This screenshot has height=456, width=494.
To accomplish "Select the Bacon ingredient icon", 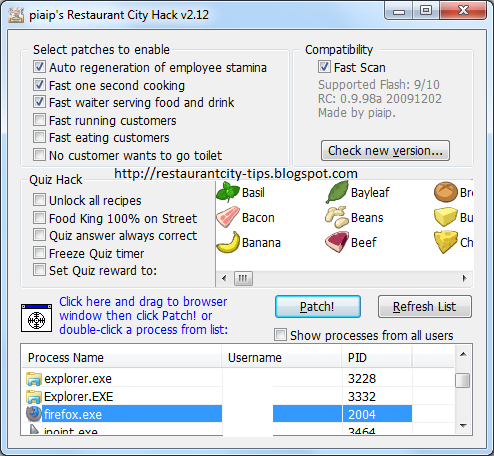I will pos(228,217).
